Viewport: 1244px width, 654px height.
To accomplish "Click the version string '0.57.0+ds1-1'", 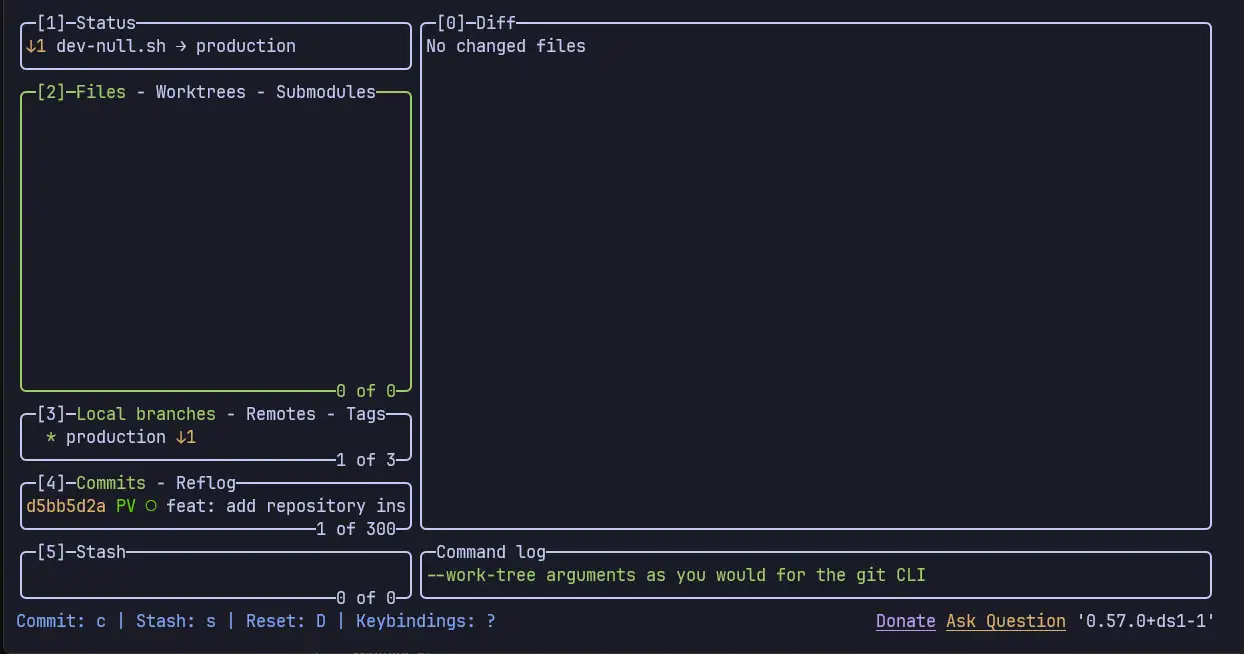I will [x=1146, y=621].
